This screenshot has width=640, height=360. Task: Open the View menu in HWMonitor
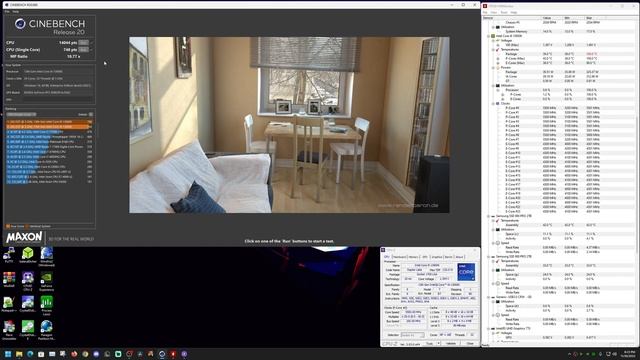pos(493,12)
